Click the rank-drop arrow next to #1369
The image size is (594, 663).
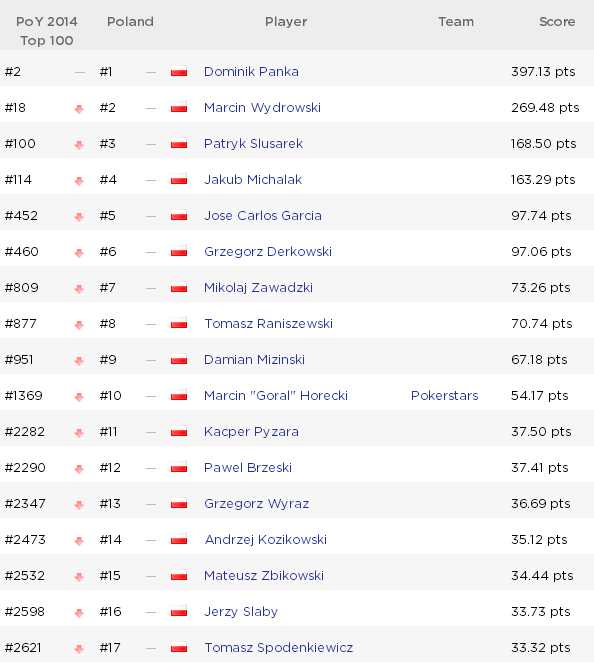(79, 397)
